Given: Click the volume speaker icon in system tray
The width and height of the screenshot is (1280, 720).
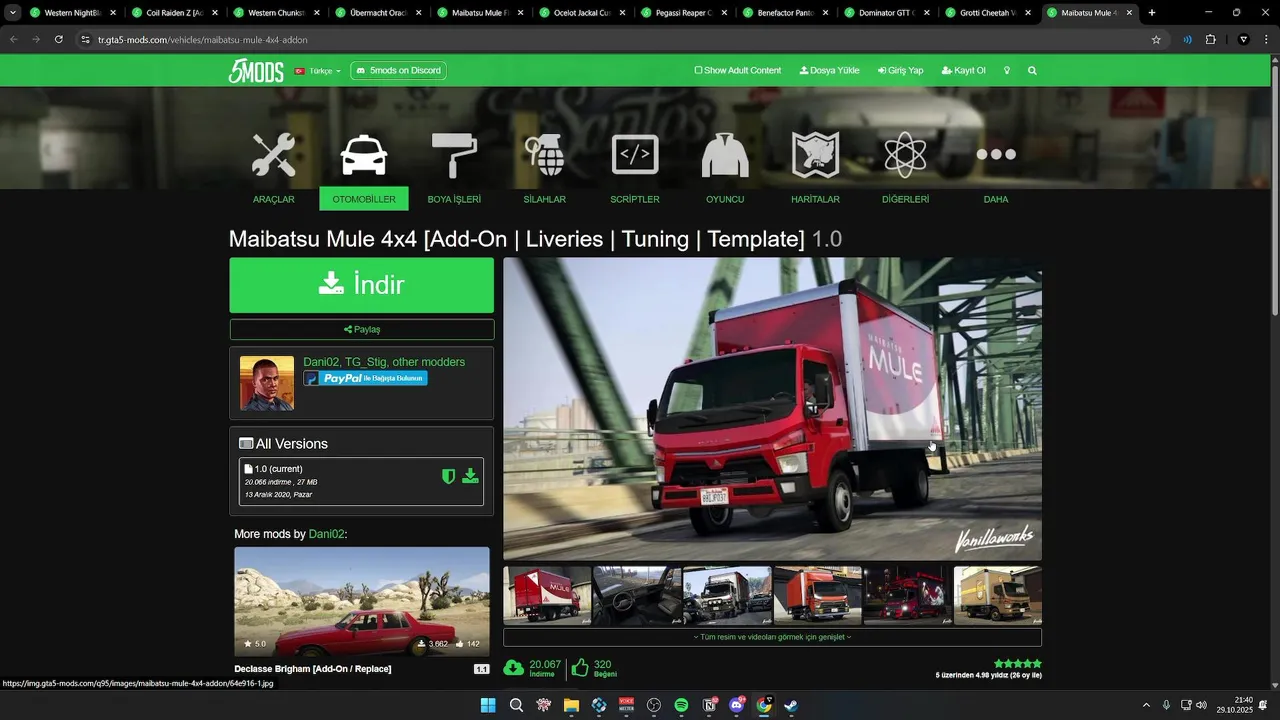Looking at the screenshot, I should pyautogui.click(x=1201, y=705).
